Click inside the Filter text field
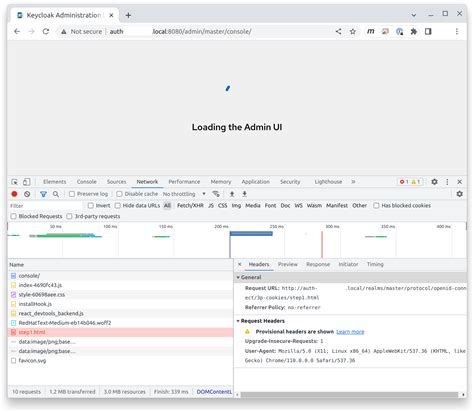 tap(45, 206)
